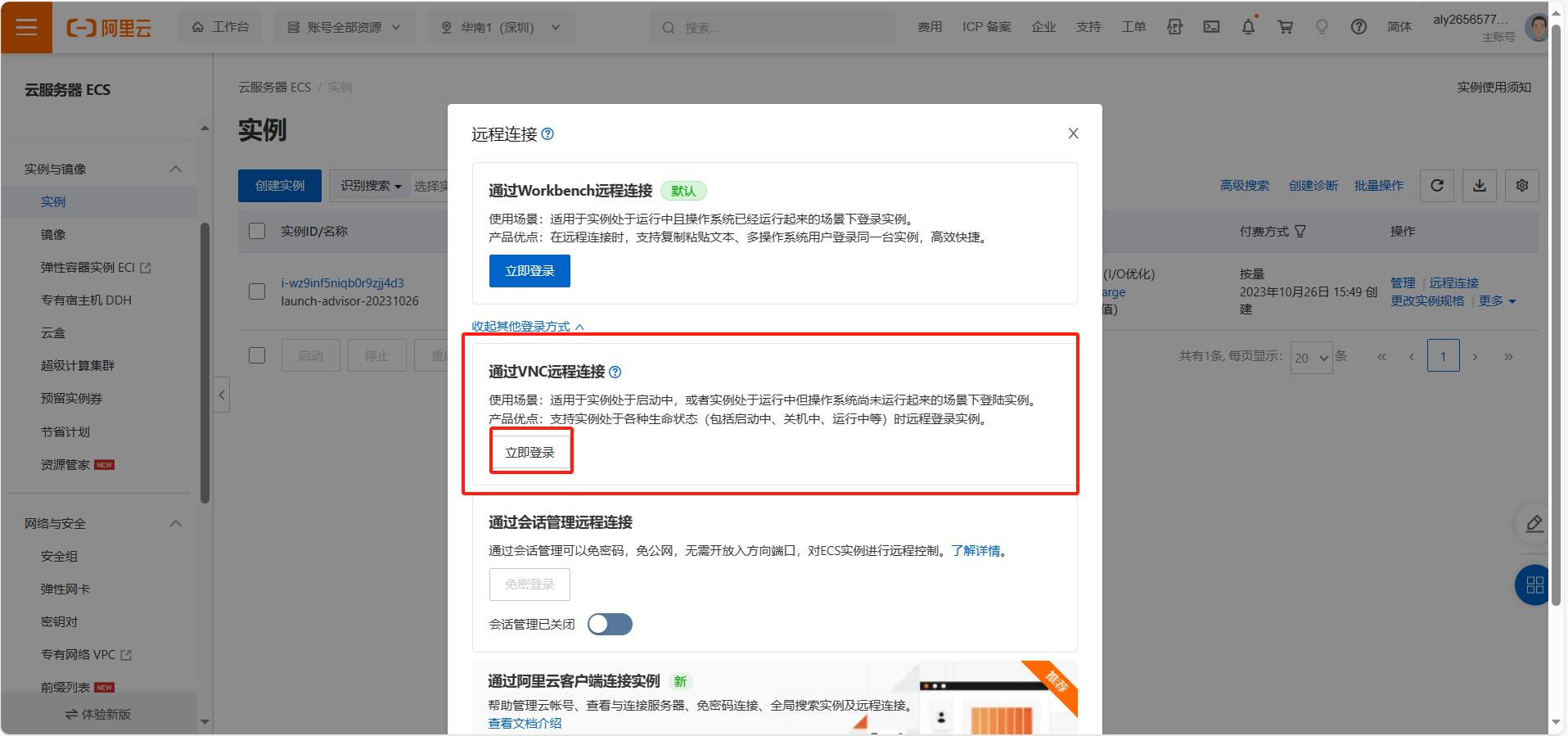Click the 创建实例 button
This screenshot has width=1568, height=736.
pyautogui.click(x=280, y=186)
